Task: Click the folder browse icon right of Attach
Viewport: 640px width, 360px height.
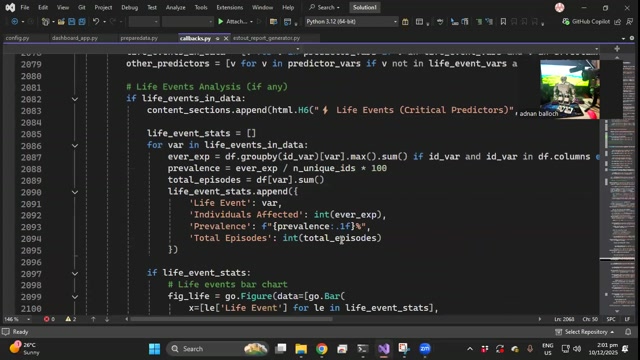Action: click(x=273, y=22)
